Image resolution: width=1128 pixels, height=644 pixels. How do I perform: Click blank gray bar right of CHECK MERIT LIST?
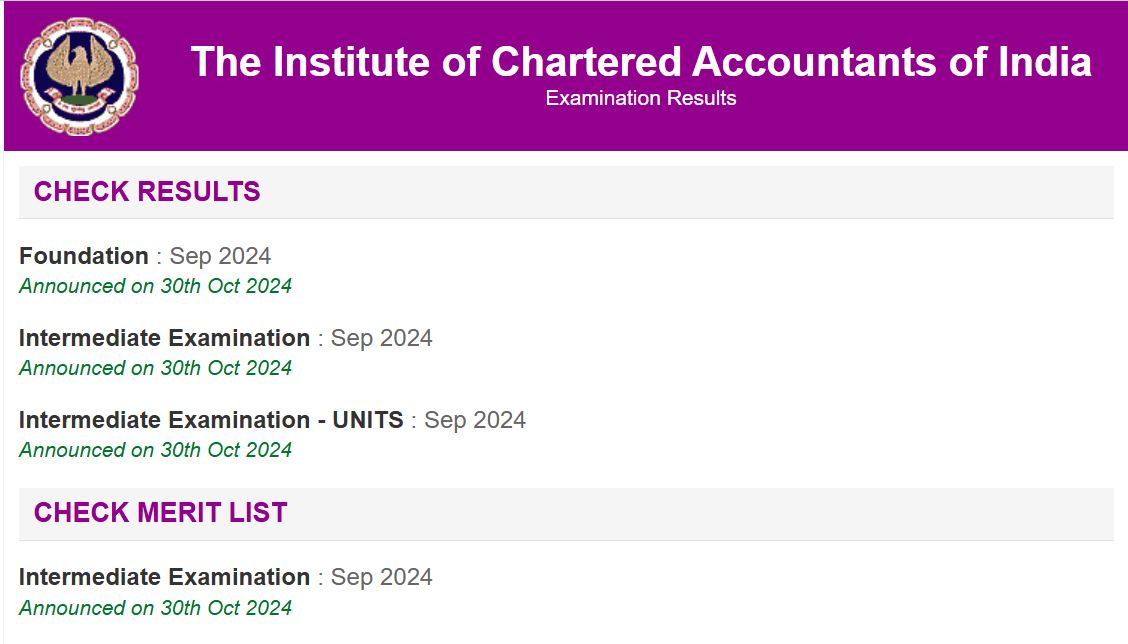click(x=700, y=513)
